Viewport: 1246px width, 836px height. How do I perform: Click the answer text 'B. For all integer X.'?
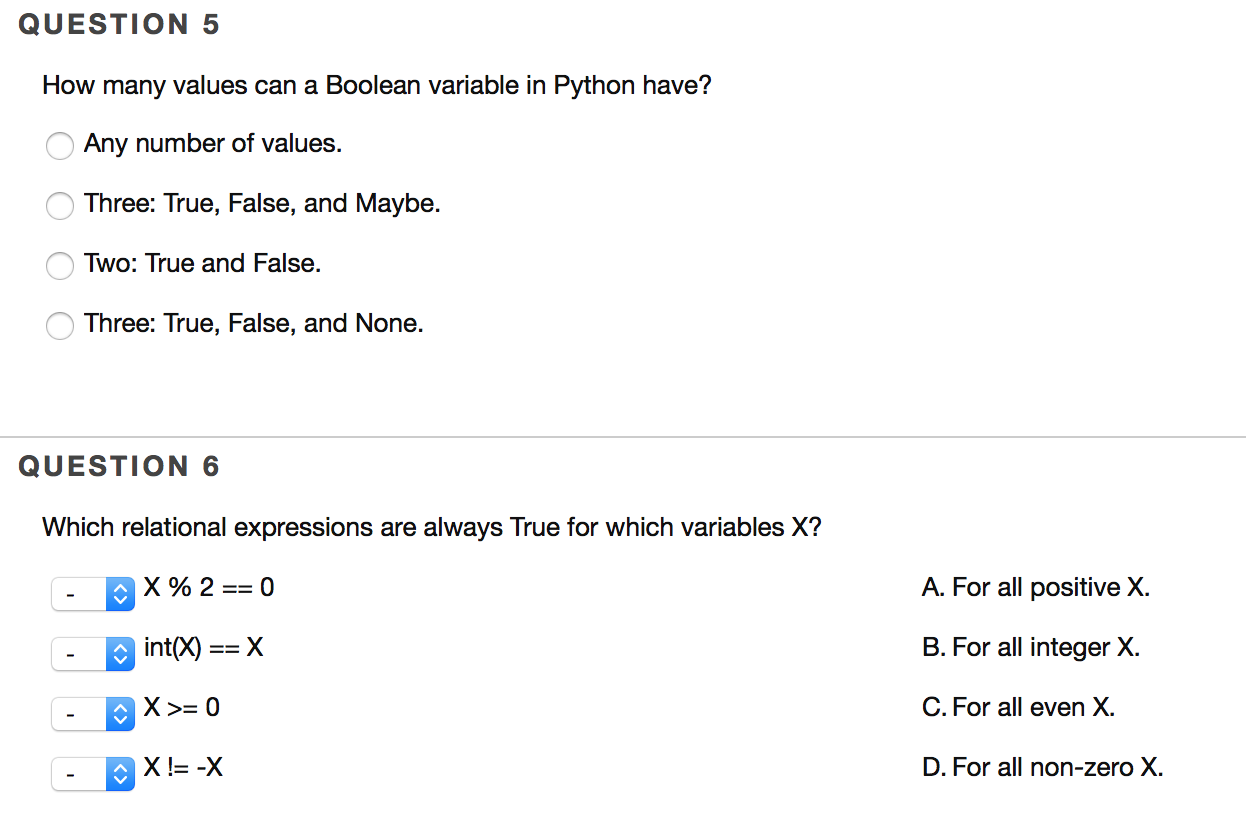[1031, 648]
